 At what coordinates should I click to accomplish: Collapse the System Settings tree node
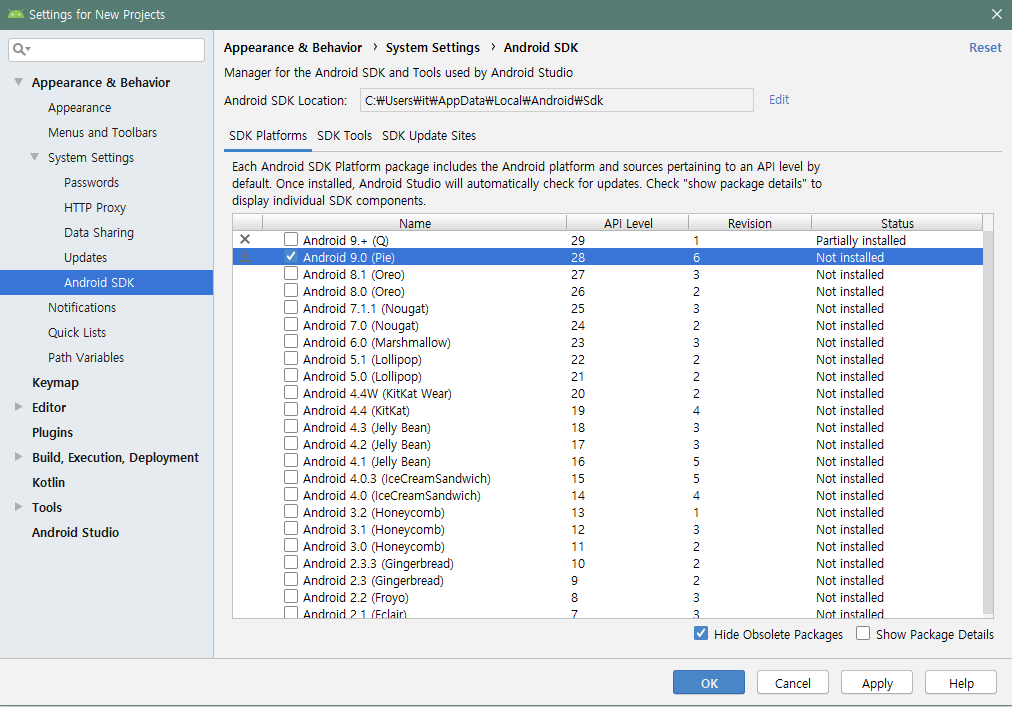pyautogui.click(x=35, y=157)
